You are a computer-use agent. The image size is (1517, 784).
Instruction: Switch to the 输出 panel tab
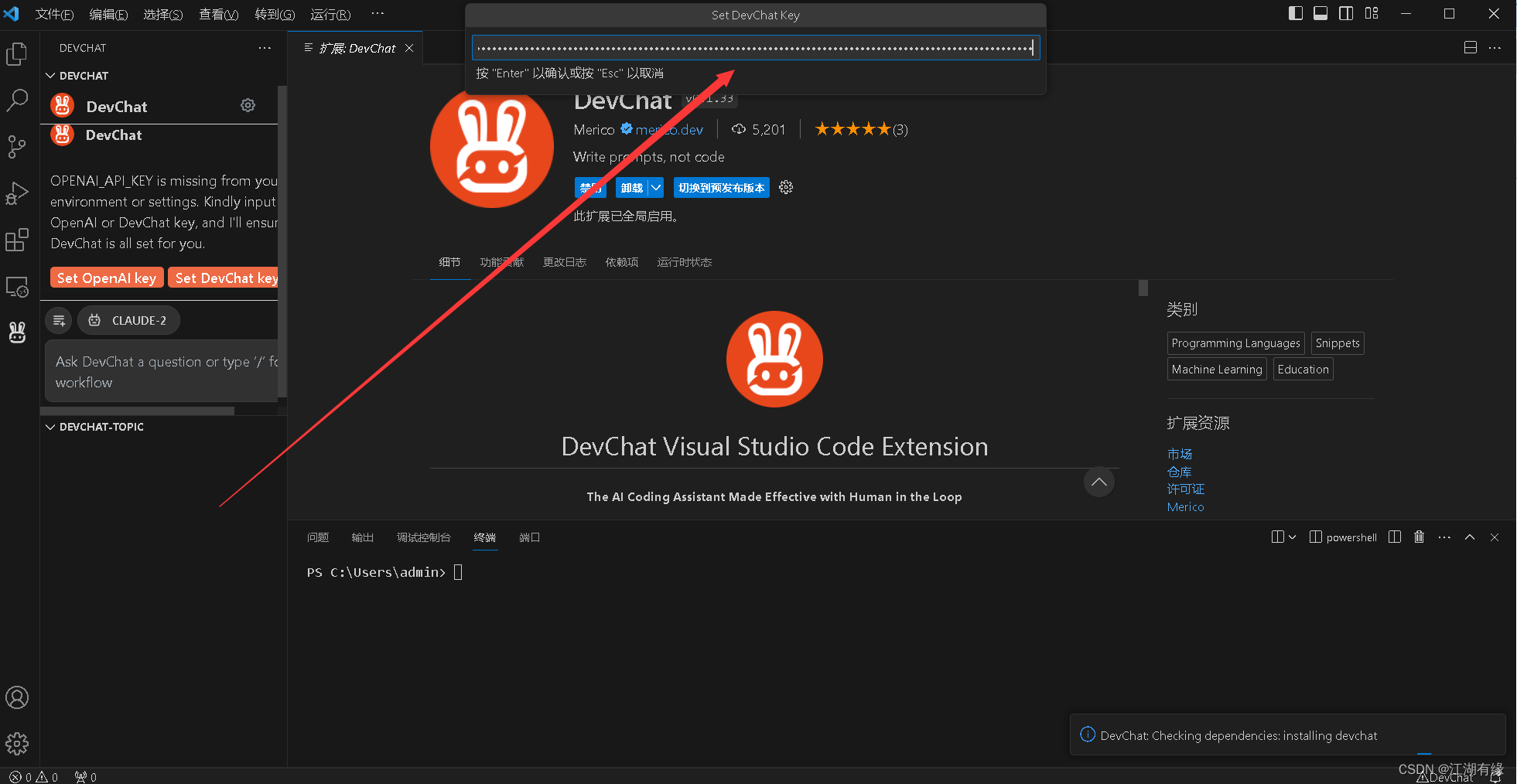362,537
